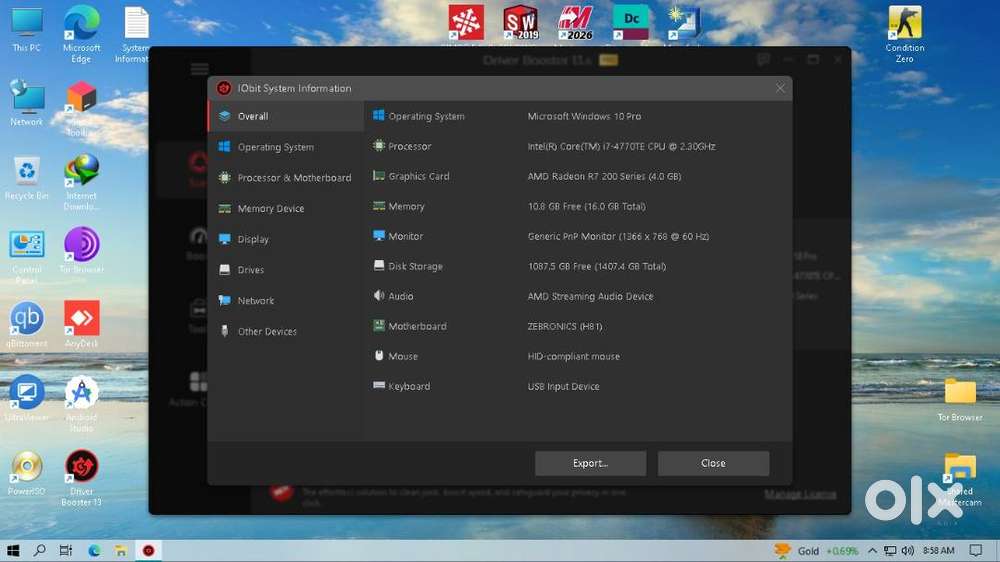1000x562 pixels.
Task: Open File Explorer from taskbar
Action: click(121, 551)
